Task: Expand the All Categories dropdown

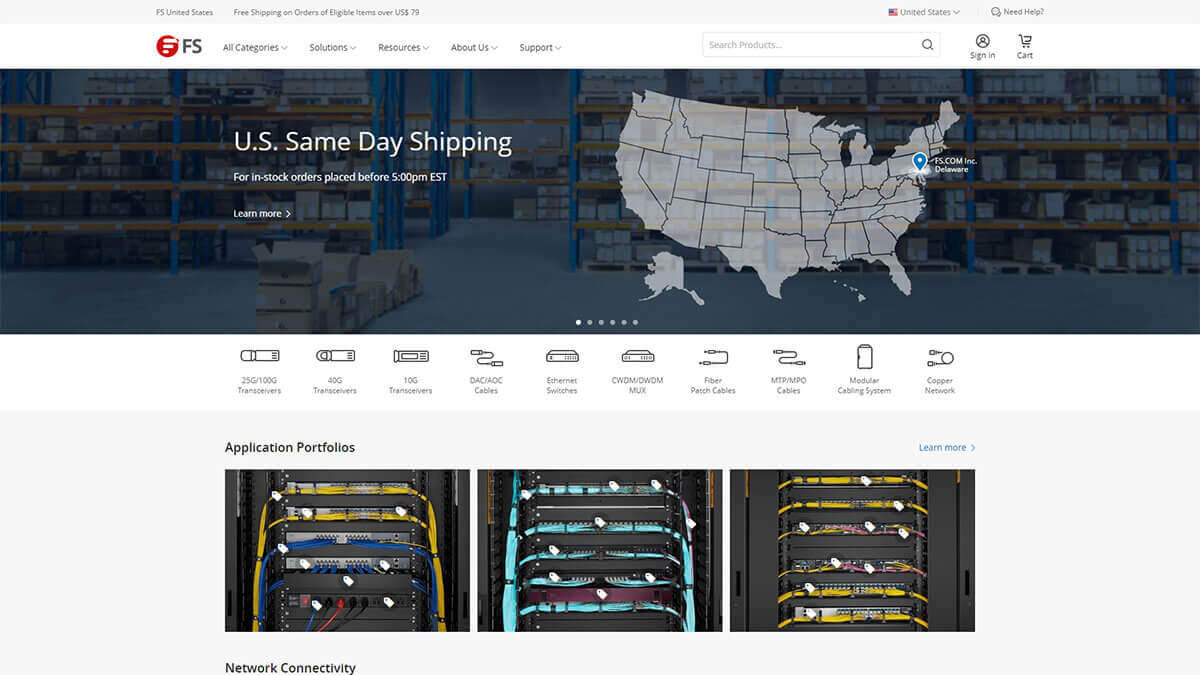Action: point(255,47)
